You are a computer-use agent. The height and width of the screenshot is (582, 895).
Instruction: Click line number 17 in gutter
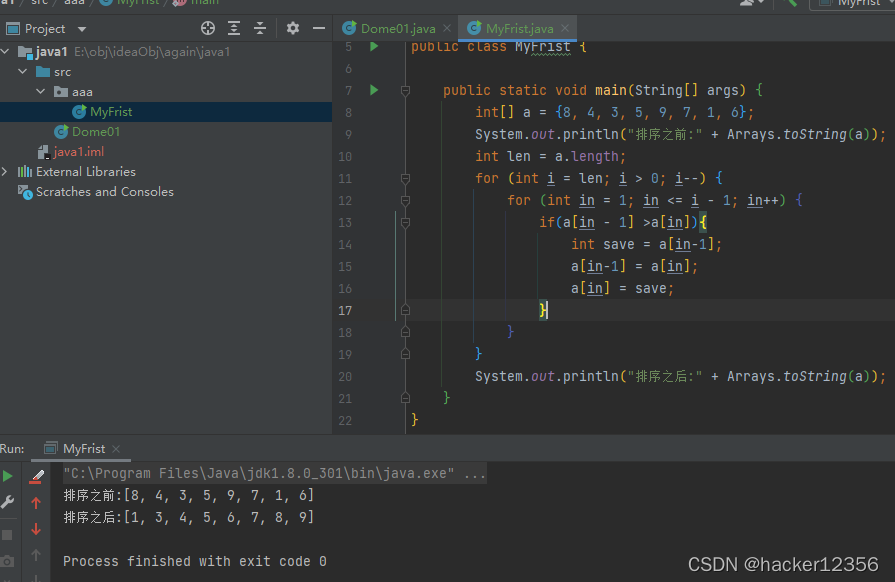tap(345, 310)
